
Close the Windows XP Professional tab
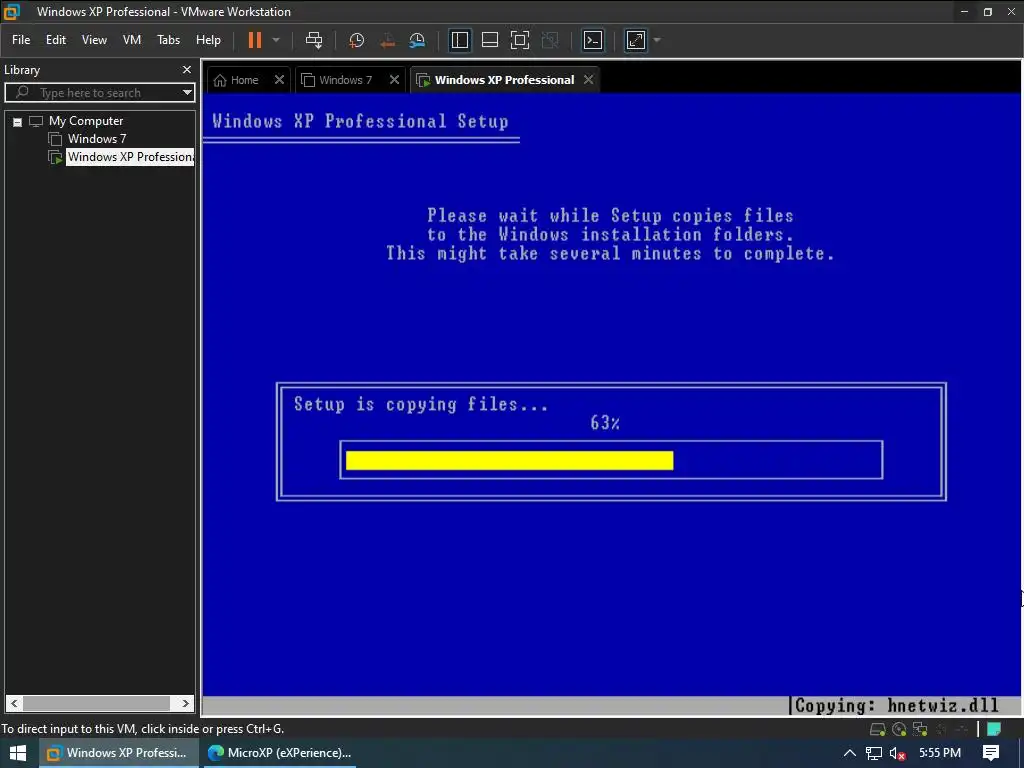tap(589, 80)
